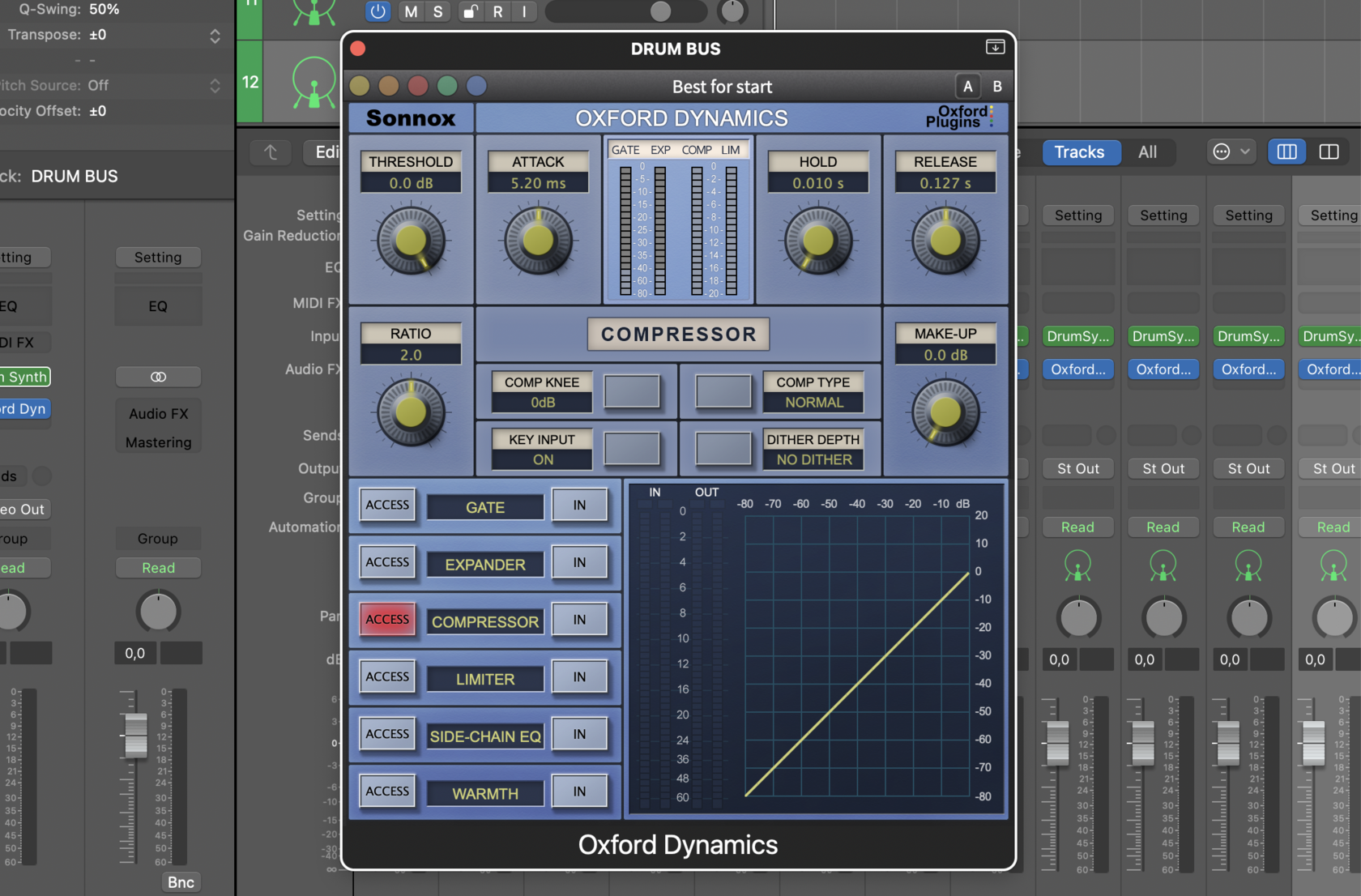Click the Bnc strip pan knob
The height and width of the screenshot is (896, 1361).
click(158, 612)
